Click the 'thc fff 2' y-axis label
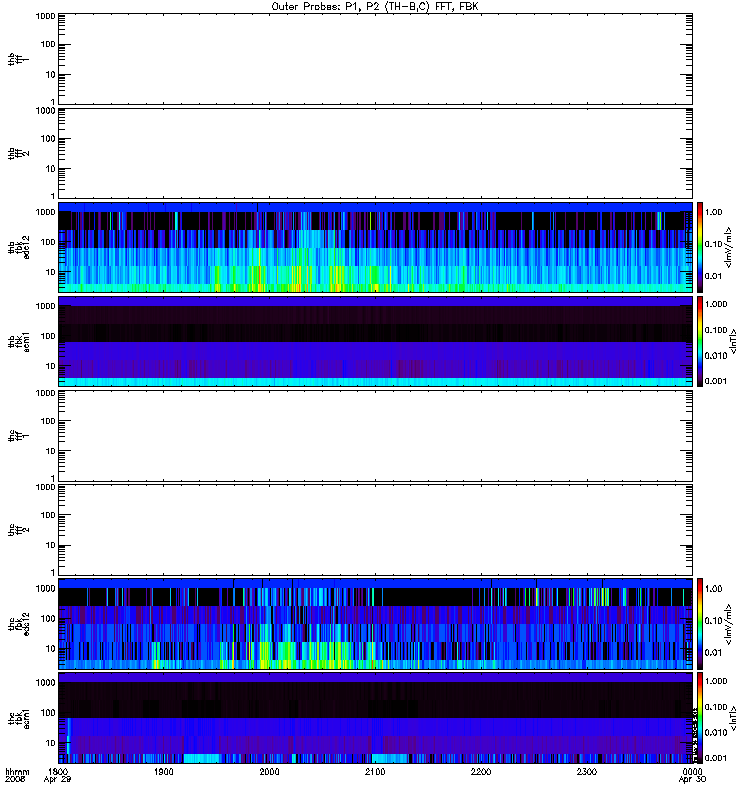Image resolution: width=750 pixels, height=800 pixels. [x=19, y=530]
